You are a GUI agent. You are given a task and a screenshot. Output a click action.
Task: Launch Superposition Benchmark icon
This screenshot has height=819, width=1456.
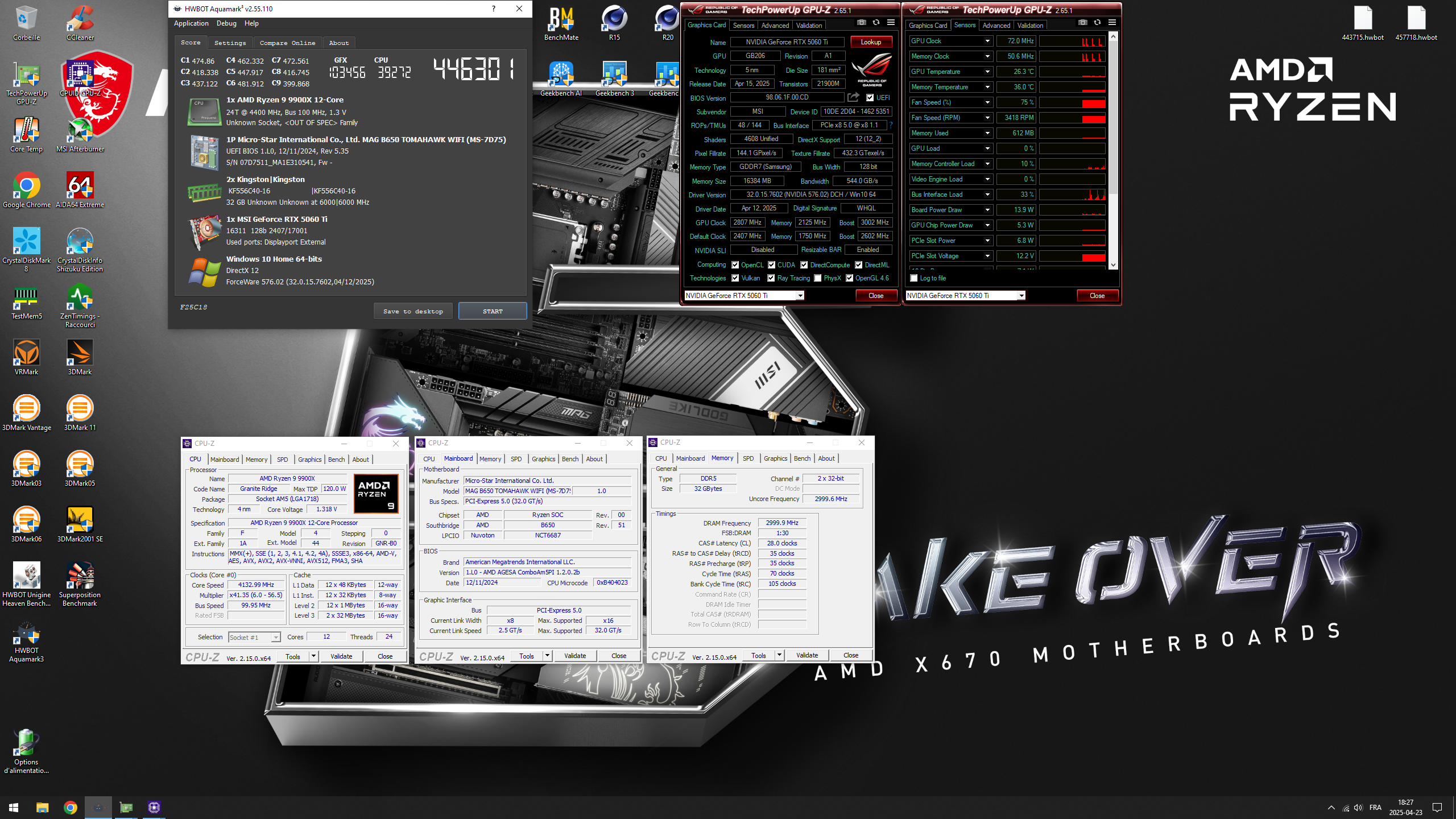pyautogui.click(x=80, y=585)
